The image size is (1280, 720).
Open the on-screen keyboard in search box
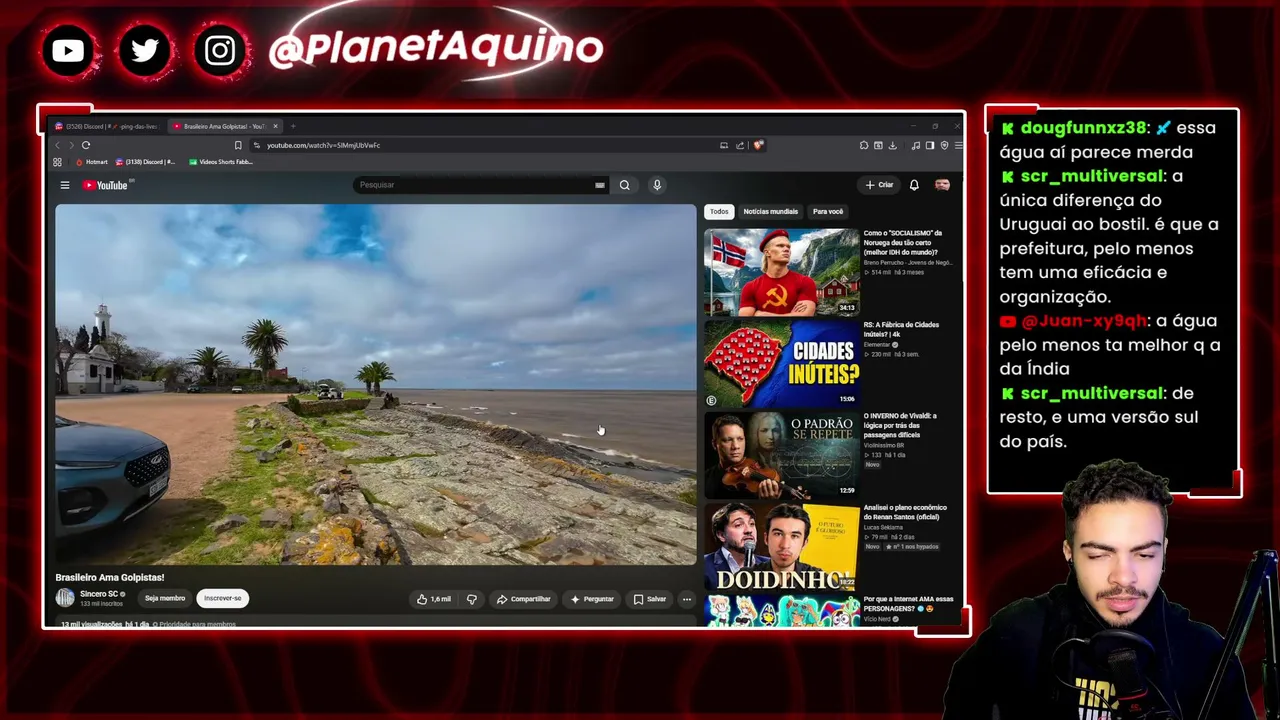click(600, 185)
